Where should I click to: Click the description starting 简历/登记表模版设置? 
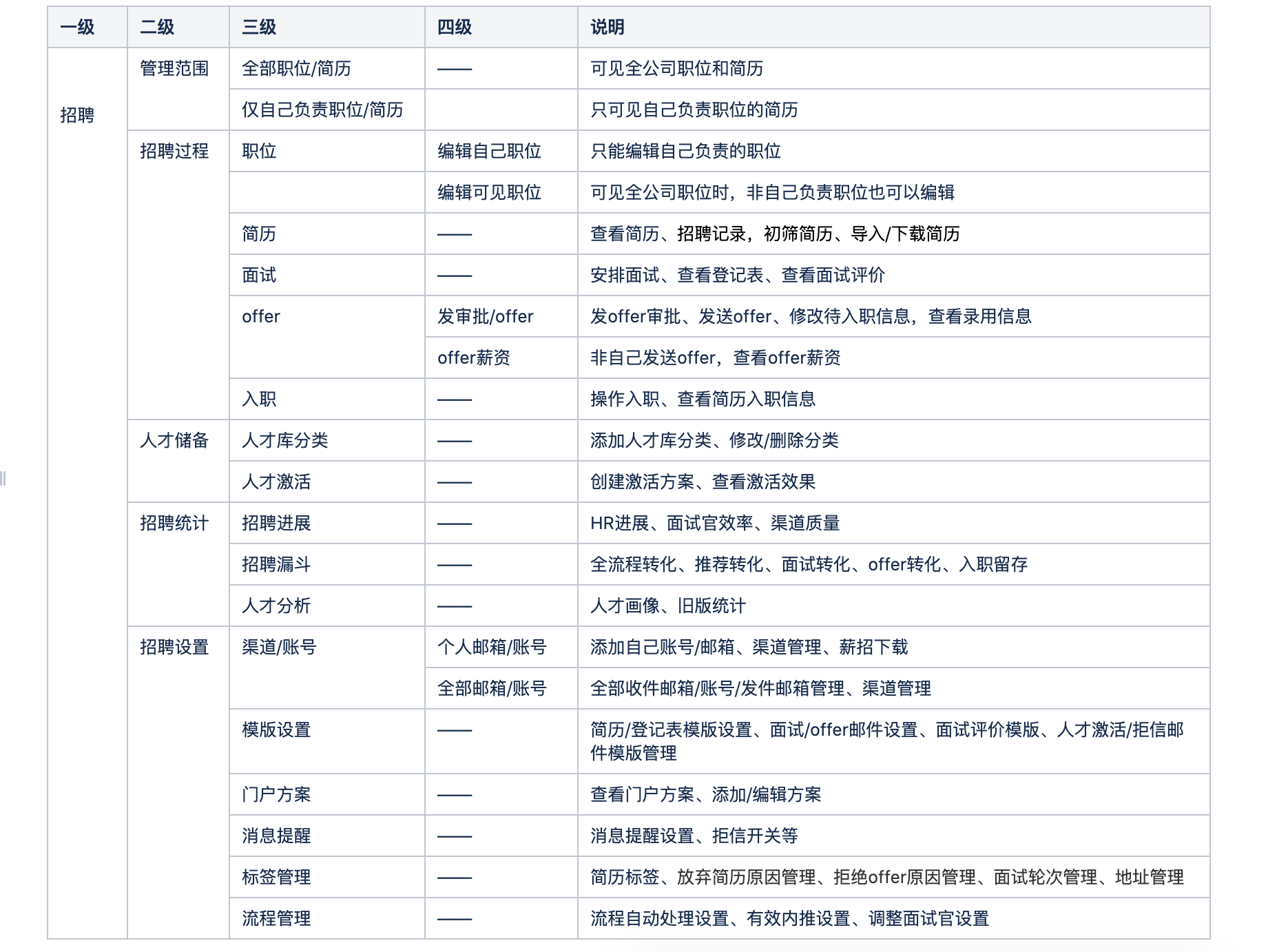pos(887,741)
